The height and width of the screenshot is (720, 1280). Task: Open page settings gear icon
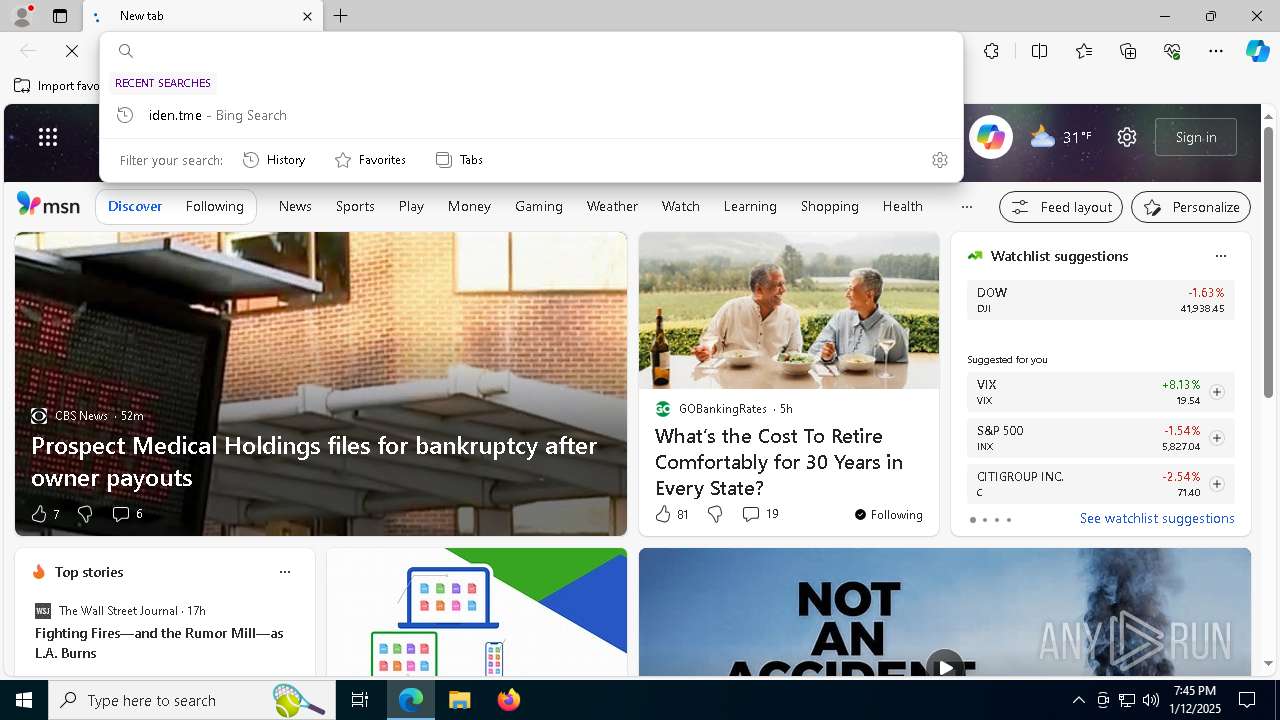(1127, 137)
